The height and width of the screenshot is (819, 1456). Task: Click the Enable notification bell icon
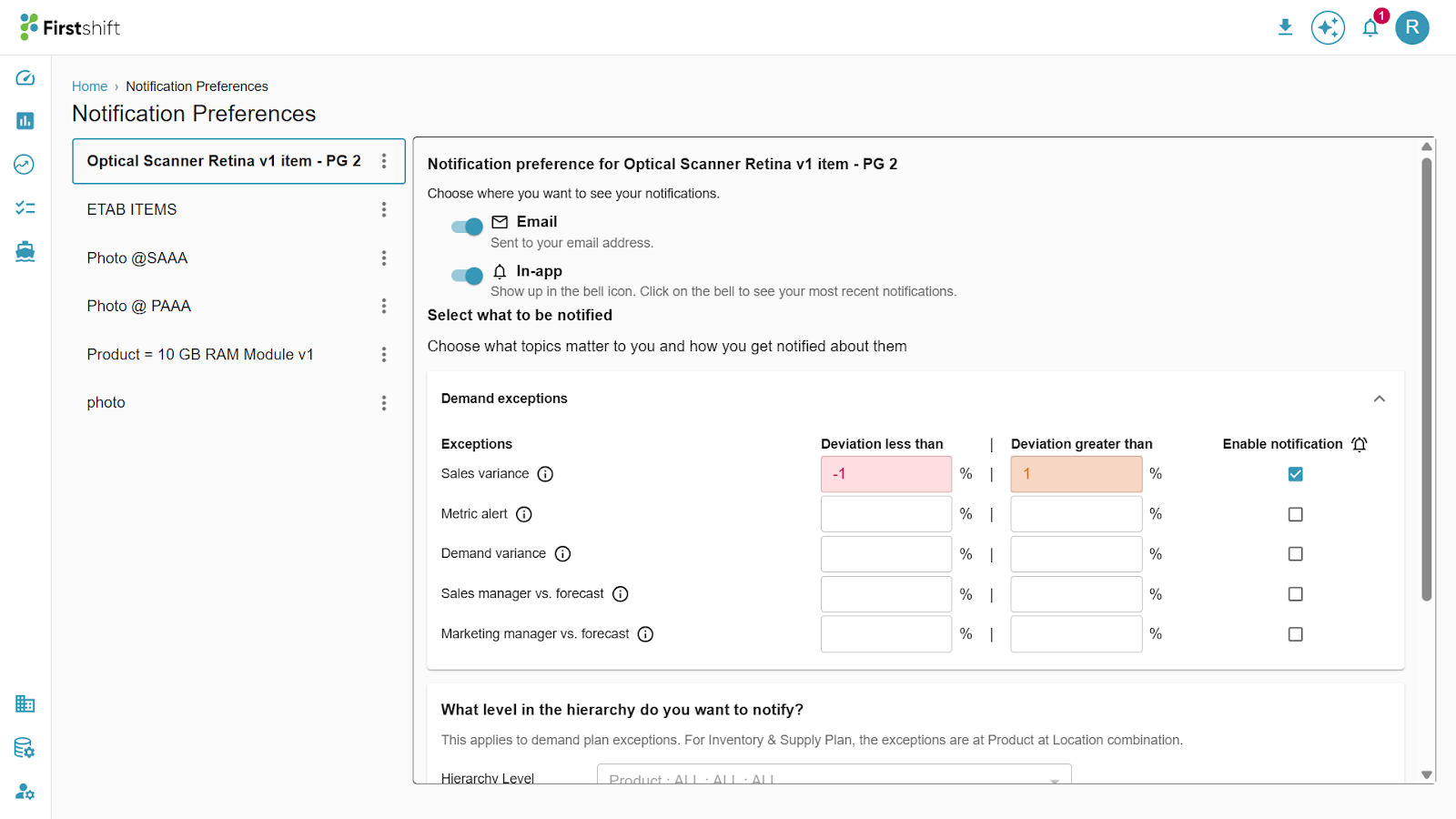click(x=1360, y=444)
